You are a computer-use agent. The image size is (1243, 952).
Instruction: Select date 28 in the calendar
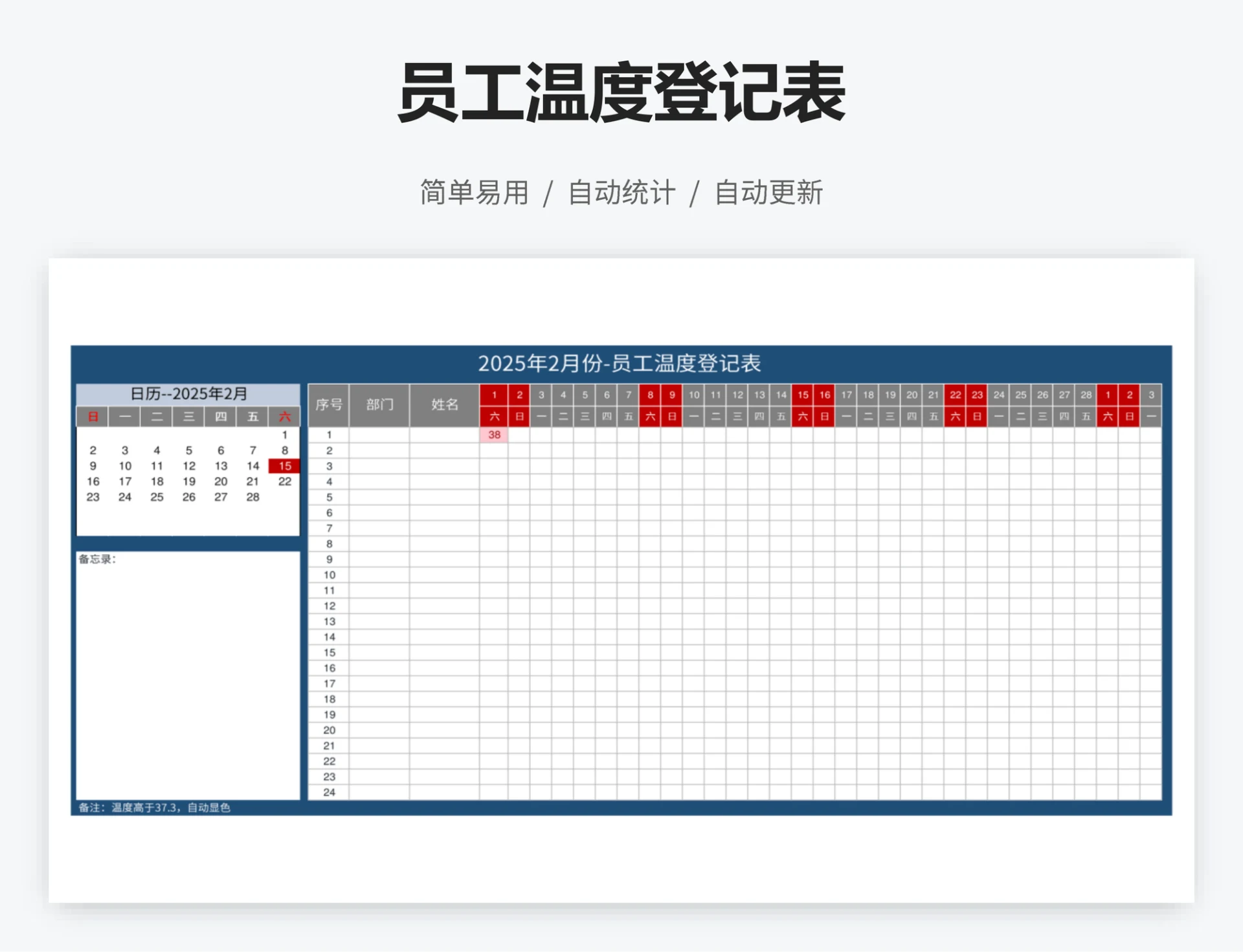pyautogui.click(x=253, y=497)
